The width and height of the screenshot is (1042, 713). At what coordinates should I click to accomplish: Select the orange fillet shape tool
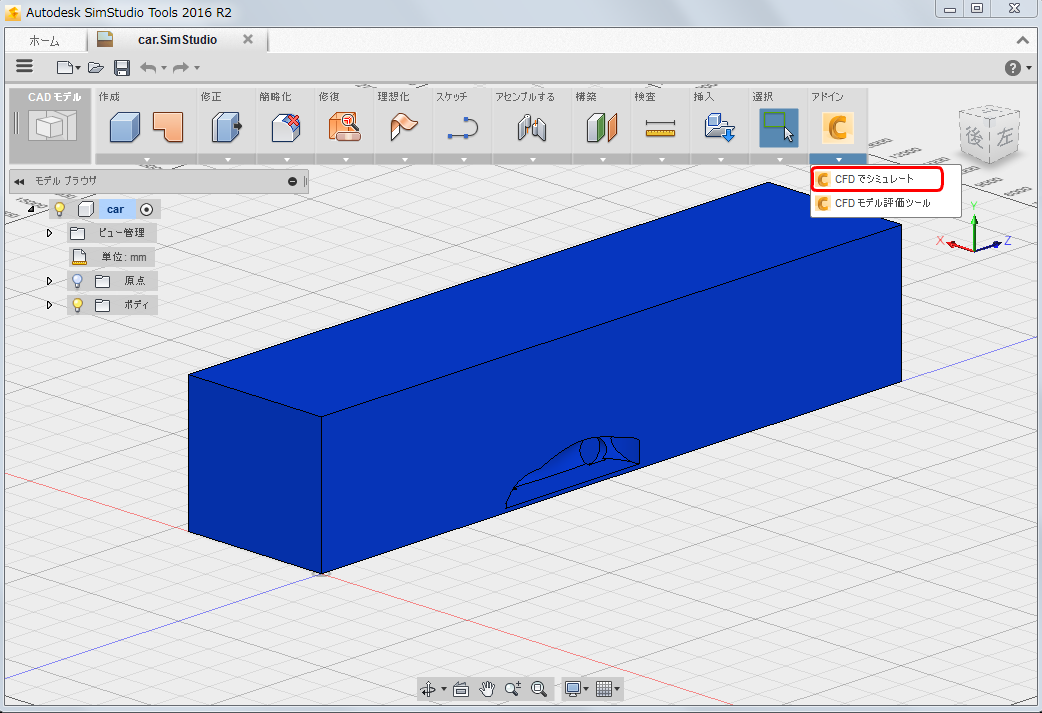167,126
